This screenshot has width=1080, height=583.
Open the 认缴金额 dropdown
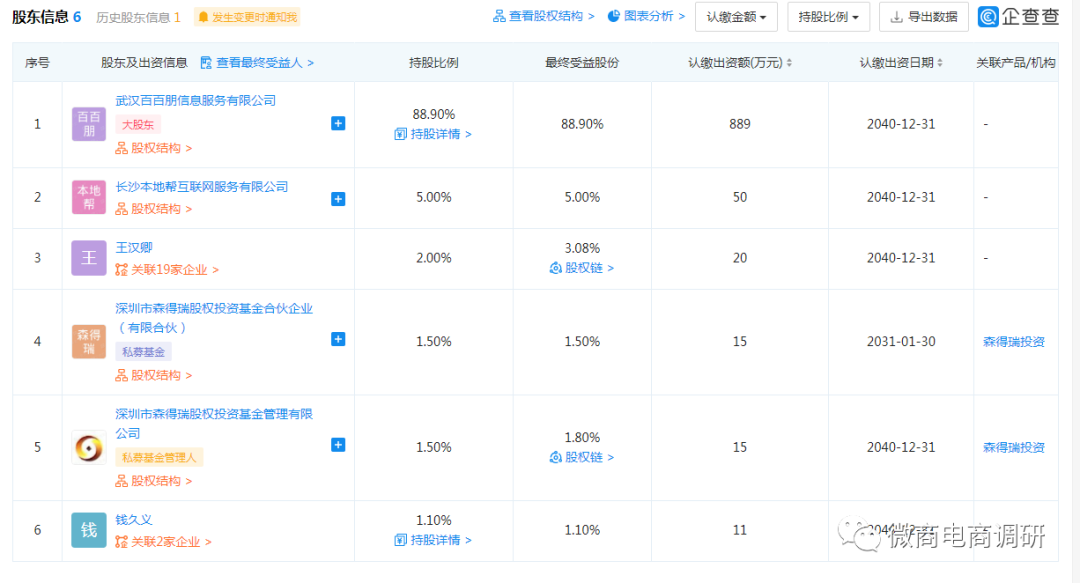736,17
